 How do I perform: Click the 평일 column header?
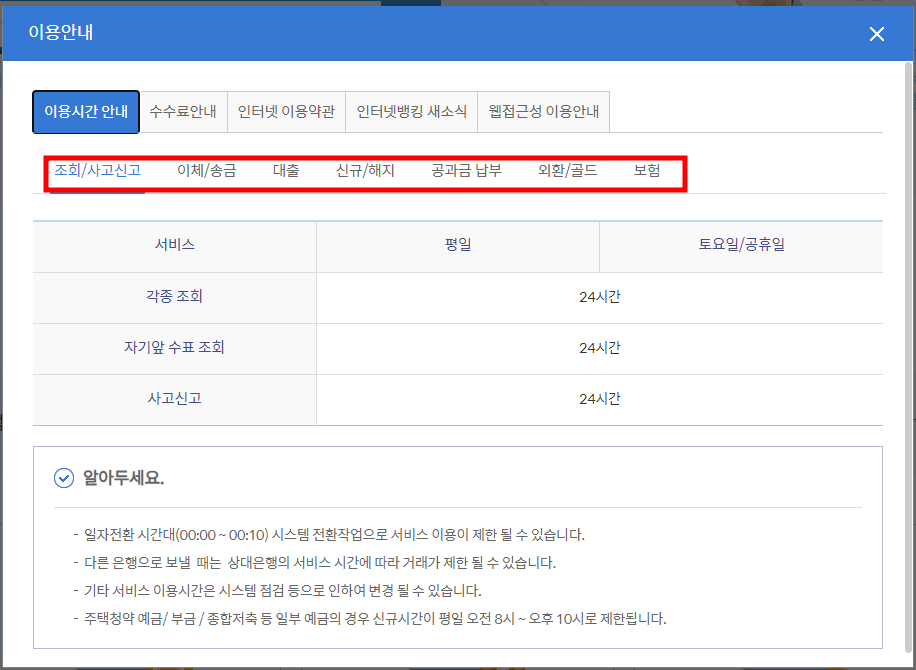click(457, 245)
